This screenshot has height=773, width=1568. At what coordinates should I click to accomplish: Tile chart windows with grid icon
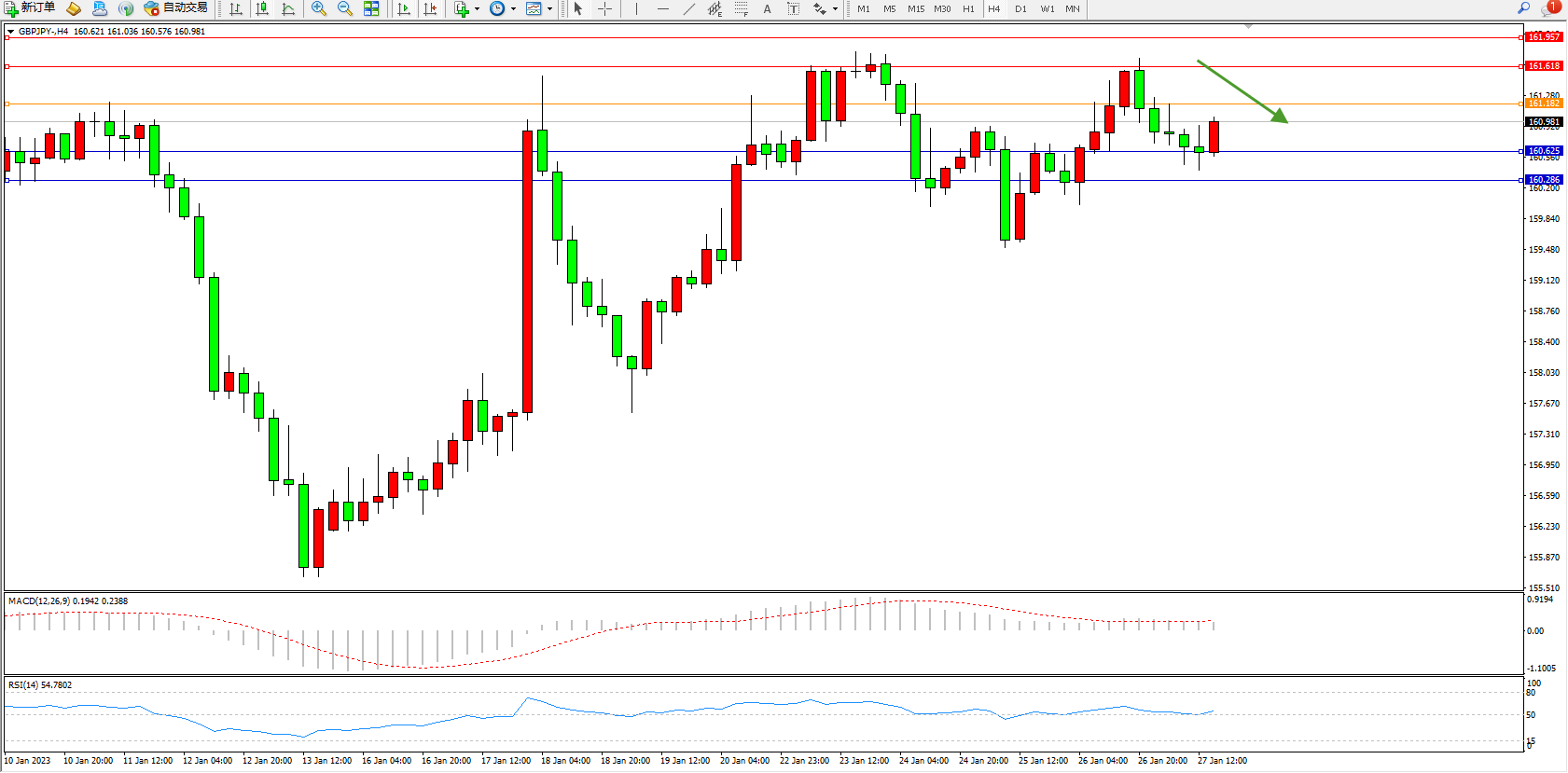[371, 8]
